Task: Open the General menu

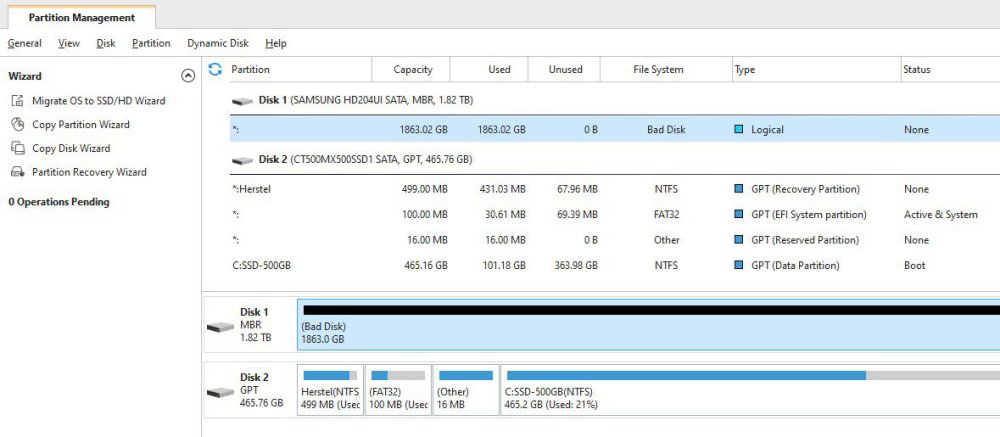Action: click(x=24, y=43)
